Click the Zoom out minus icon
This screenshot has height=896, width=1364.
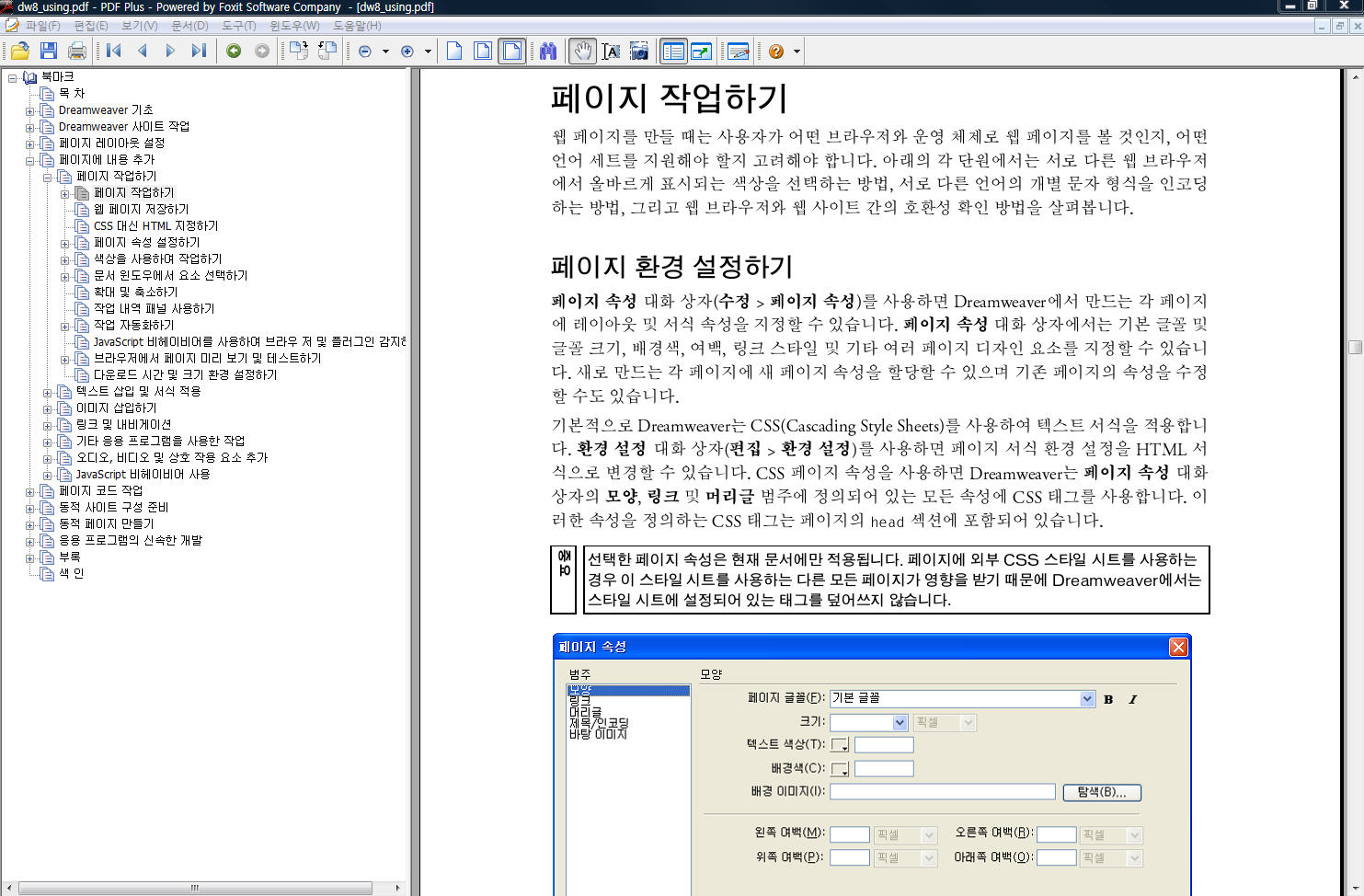(365, 52)
